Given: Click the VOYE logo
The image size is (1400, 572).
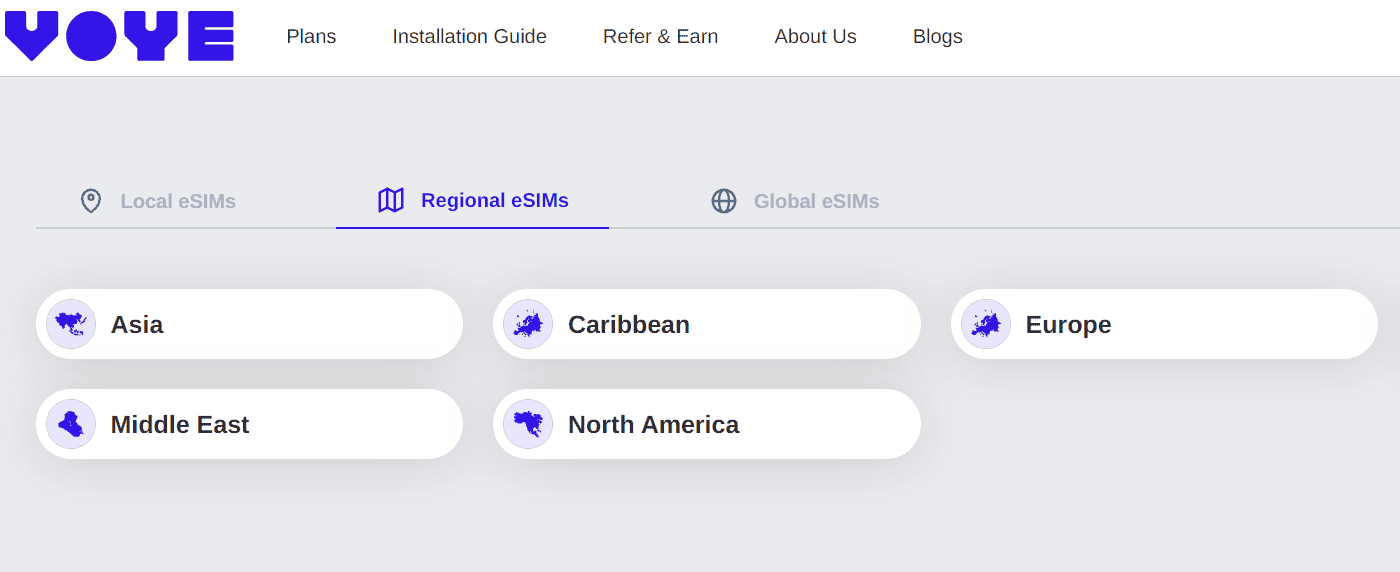Looking at the screenshot, I should coord(119,36).
